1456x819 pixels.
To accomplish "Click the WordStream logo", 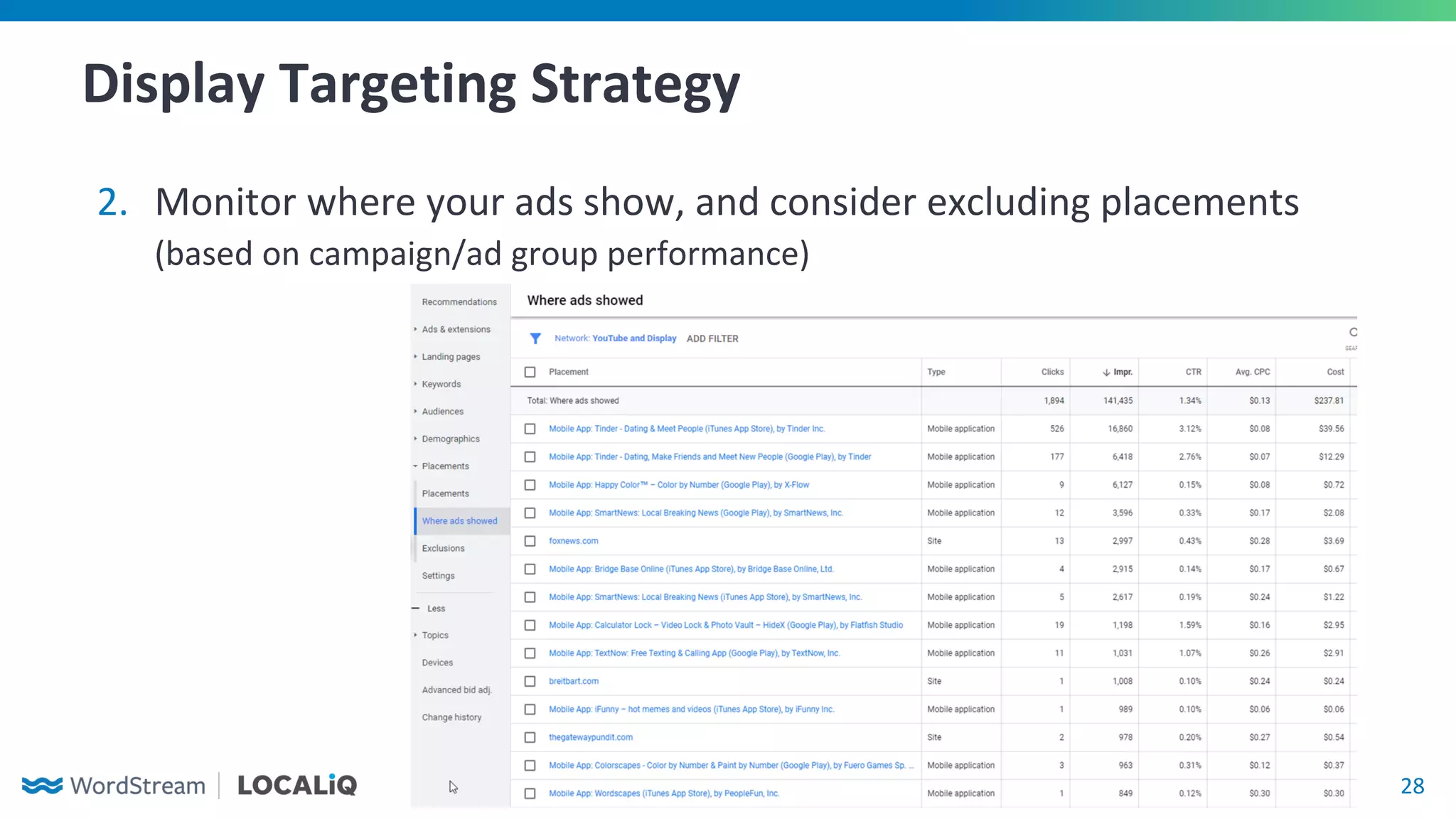I will tap(114, 786).
